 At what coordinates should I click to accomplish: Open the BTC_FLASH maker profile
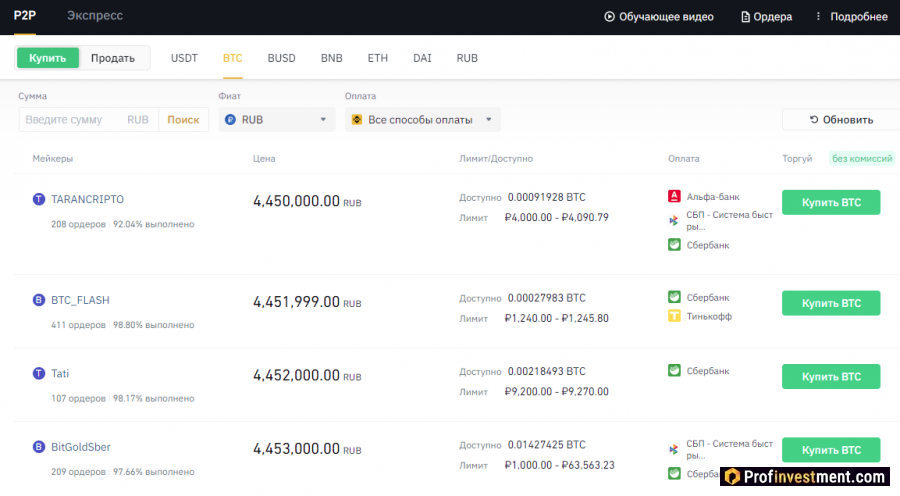pyautogui.click(x=80, y=300)
